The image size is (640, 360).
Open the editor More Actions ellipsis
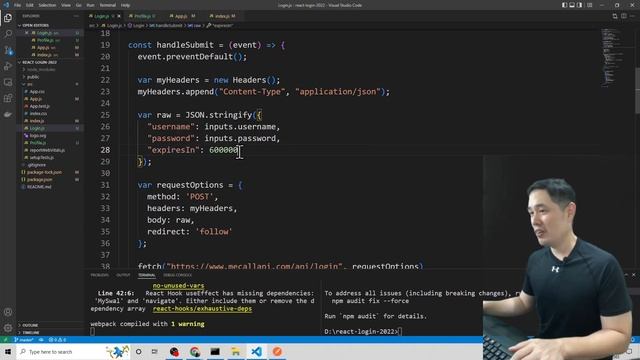[632, 16]
